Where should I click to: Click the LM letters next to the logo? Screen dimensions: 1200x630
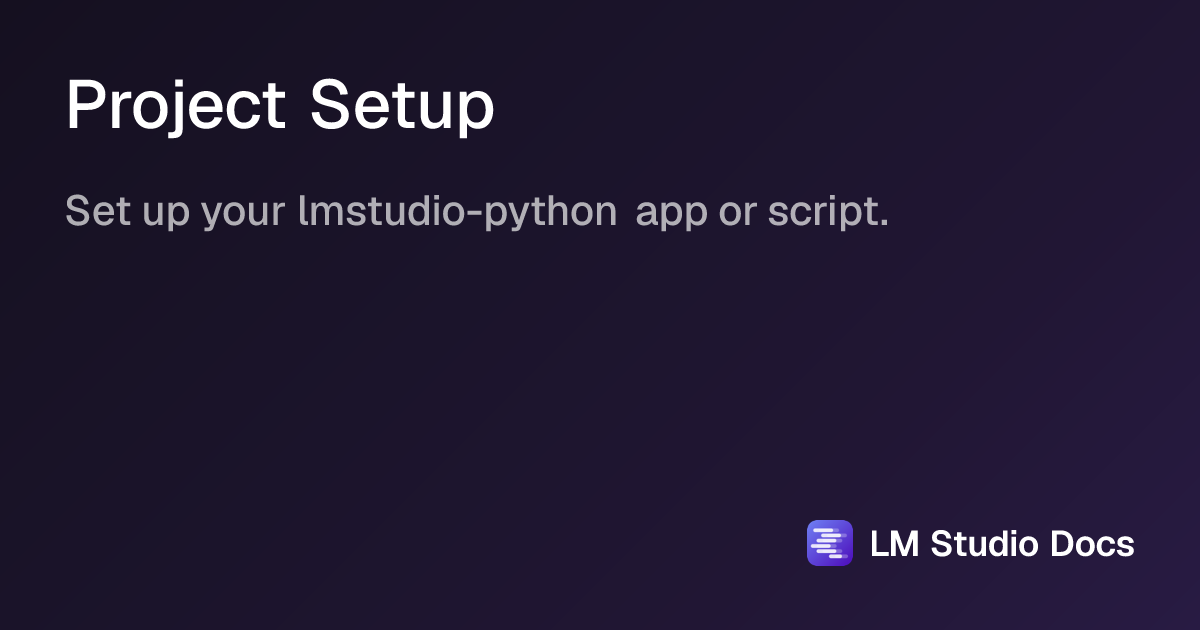coord(895,544)
